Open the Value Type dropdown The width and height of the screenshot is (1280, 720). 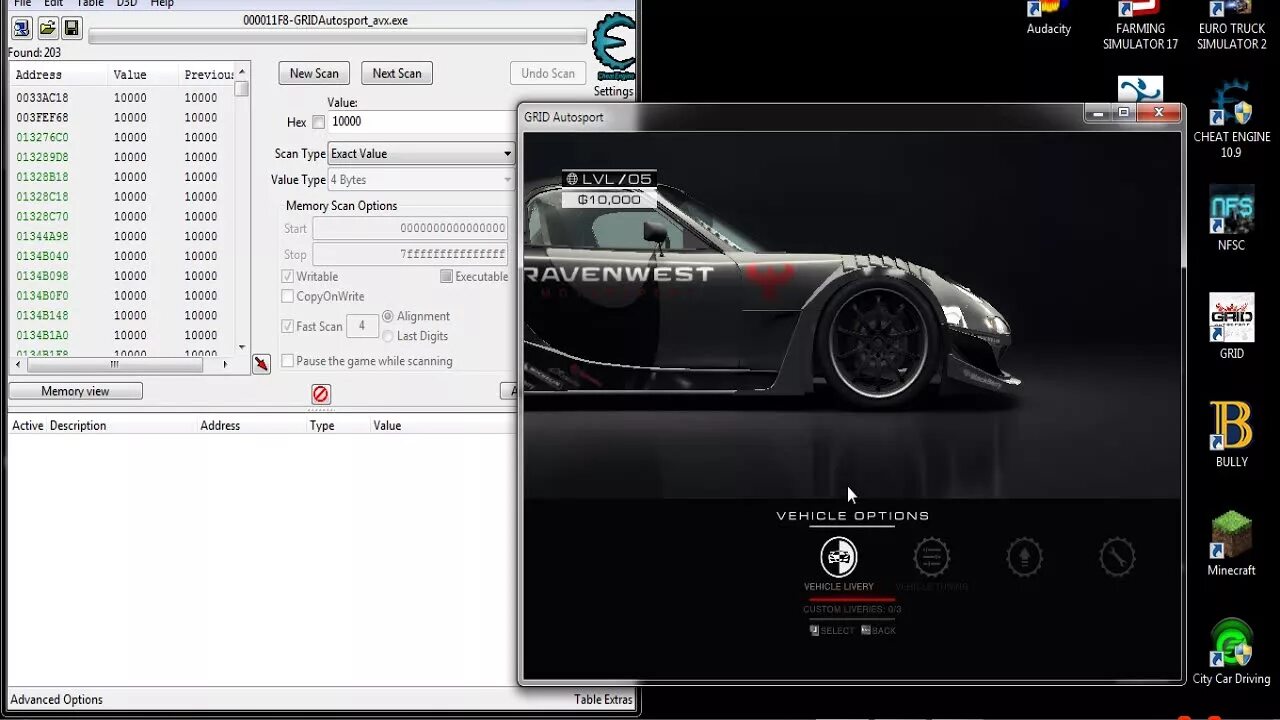tap(421, 180)
